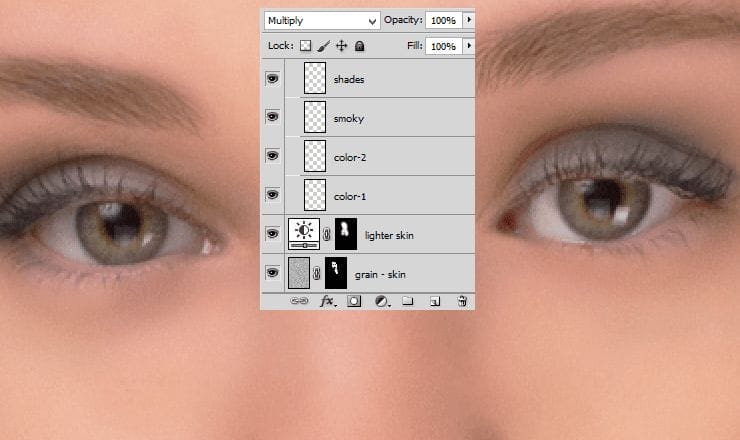Create a new layer

click(x=434, y=300)
